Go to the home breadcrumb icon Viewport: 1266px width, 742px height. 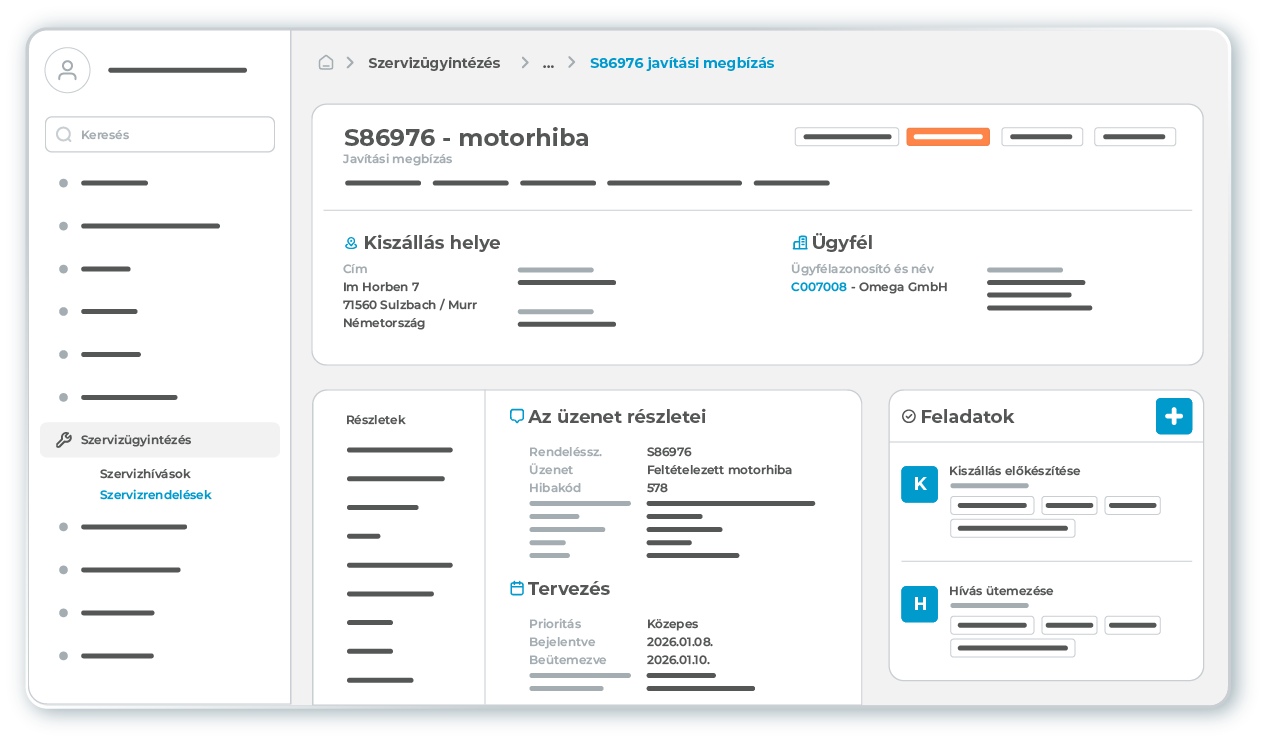(326, 62)
